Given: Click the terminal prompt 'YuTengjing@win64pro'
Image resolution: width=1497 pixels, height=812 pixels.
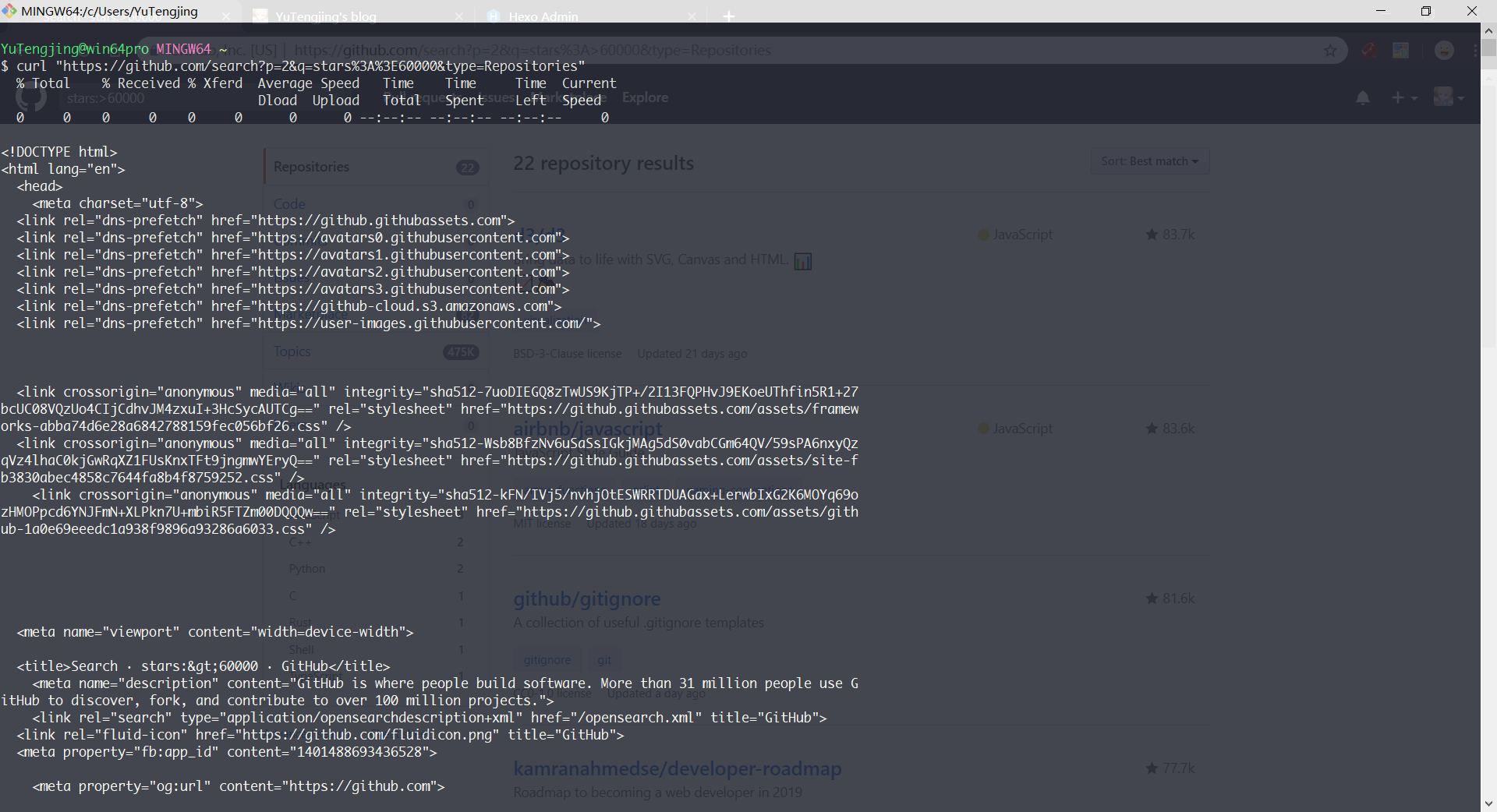Looking at the screenshot, I should [x=75, y=49].
